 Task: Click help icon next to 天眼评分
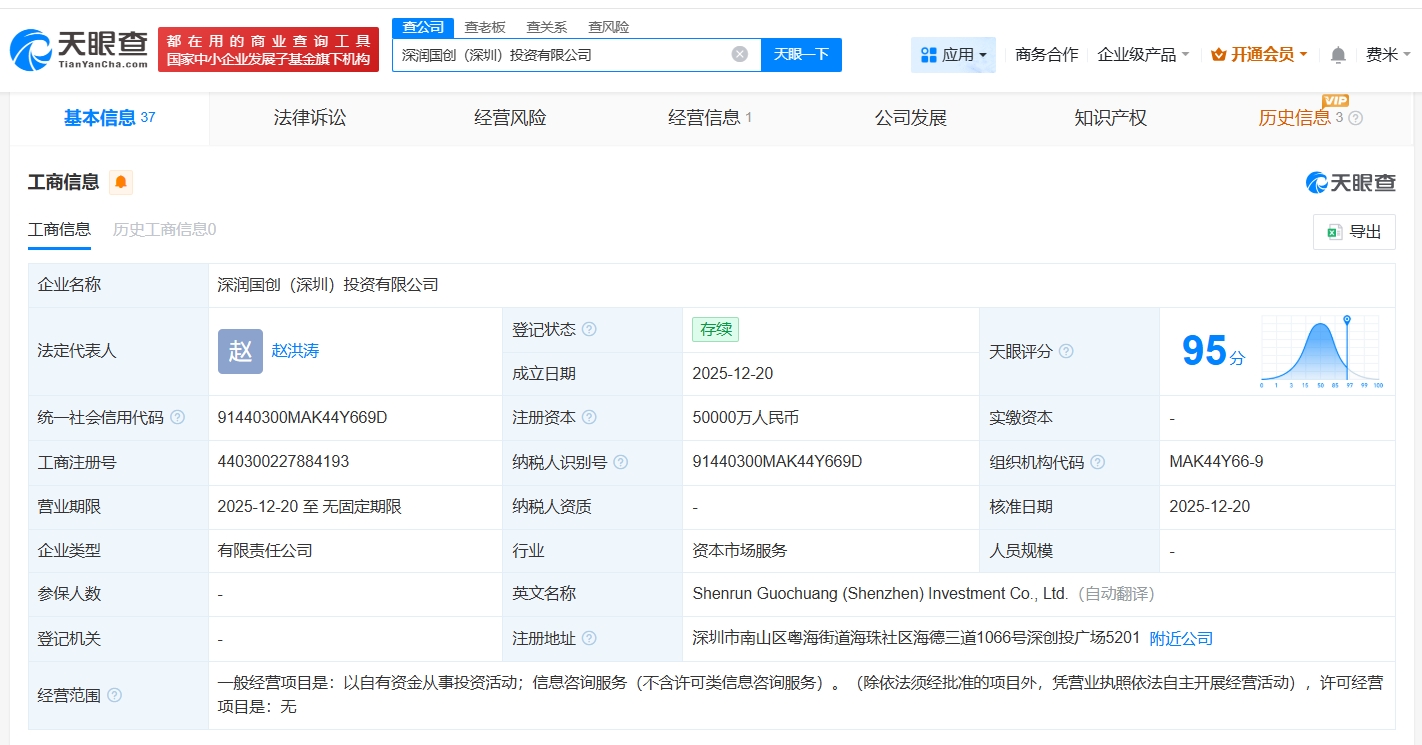pos(1066,351)
